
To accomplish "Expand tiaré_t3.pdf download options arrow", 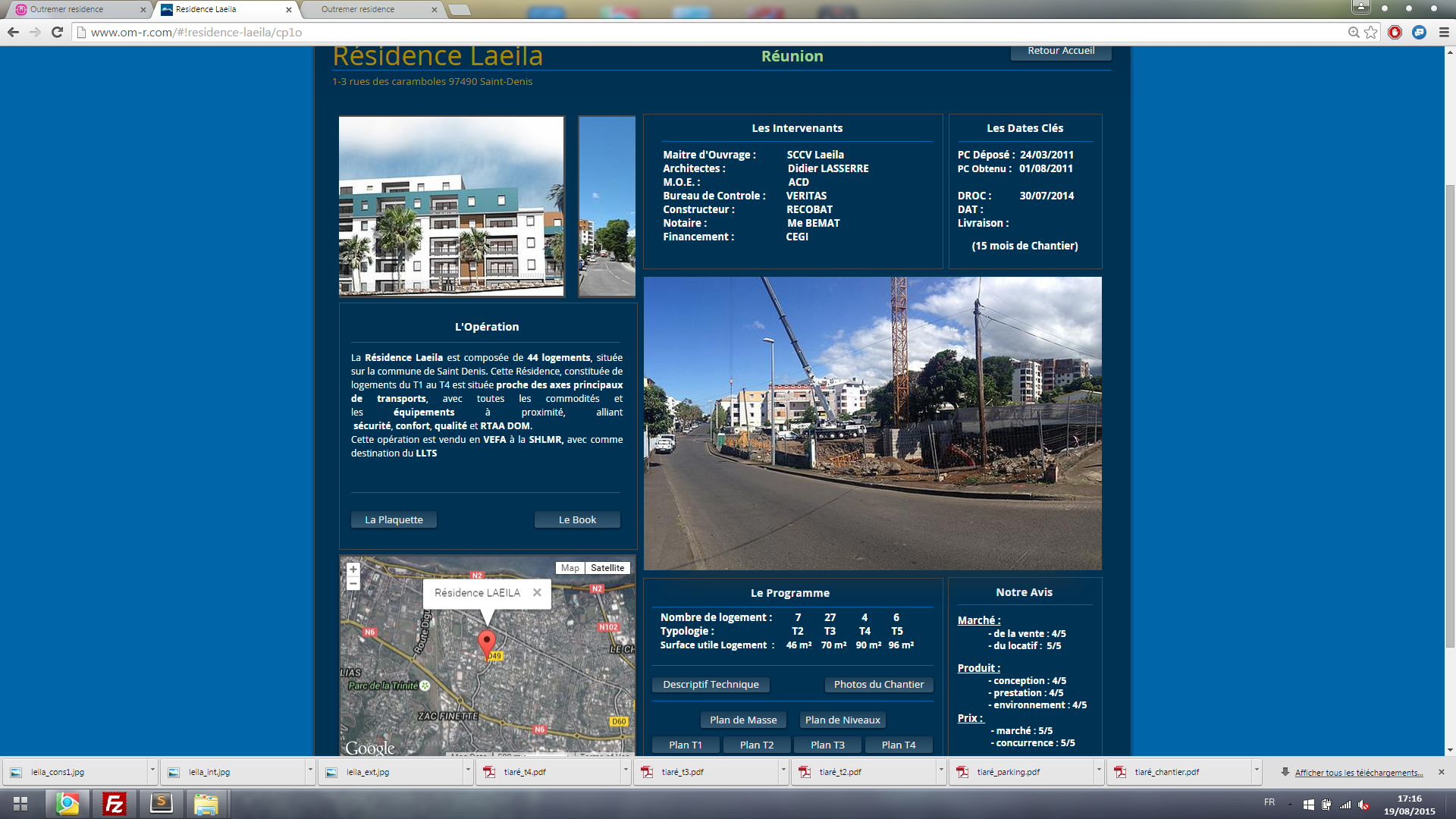I will [783, 772].
